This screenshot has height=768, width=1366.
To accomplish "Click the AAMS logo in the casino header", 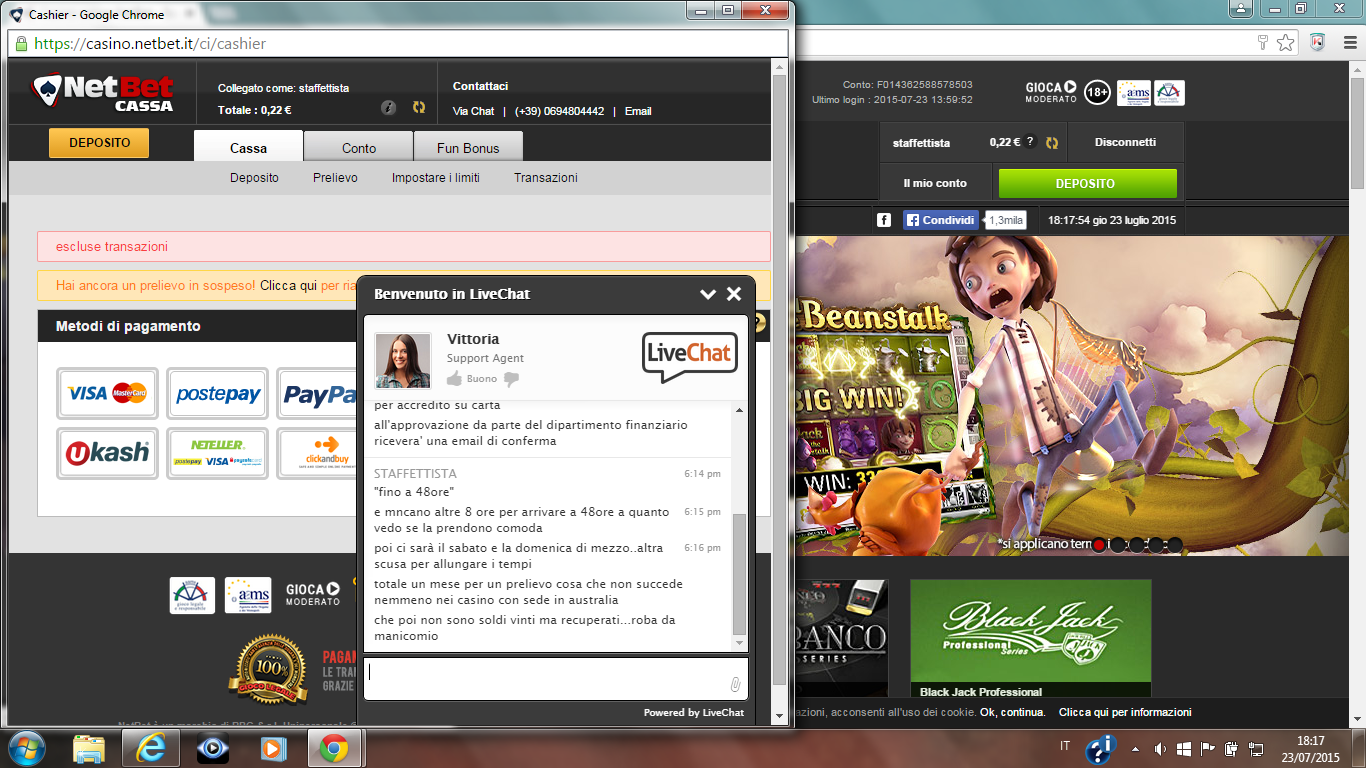I will click(x=1134, y=92).
